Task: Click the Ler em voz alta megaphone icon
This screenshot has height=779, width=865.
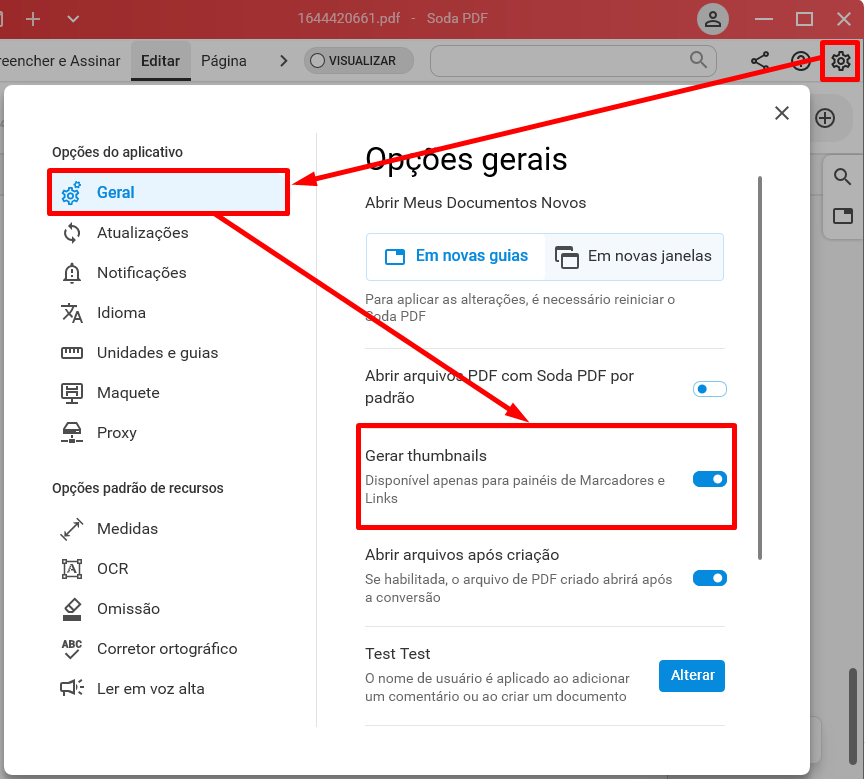Action: tap(72, 688)
